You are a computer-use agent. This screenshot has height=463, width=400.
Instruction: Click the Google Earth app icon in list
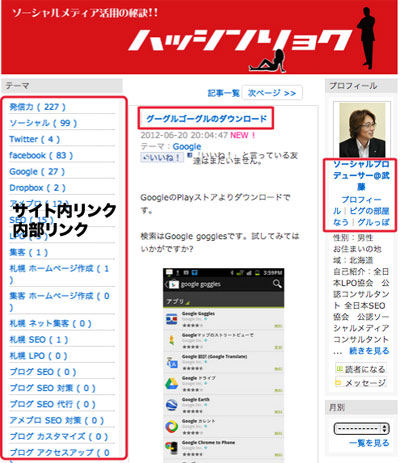coord(172,405)
